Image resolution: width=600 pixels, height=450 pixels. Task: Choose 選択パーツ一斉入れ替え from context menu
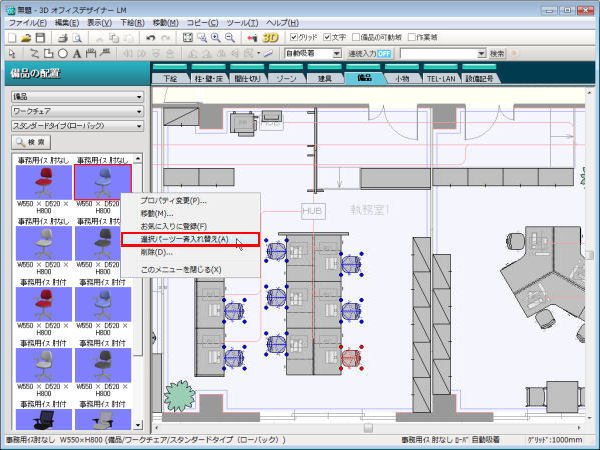click(x=189, y=240)
